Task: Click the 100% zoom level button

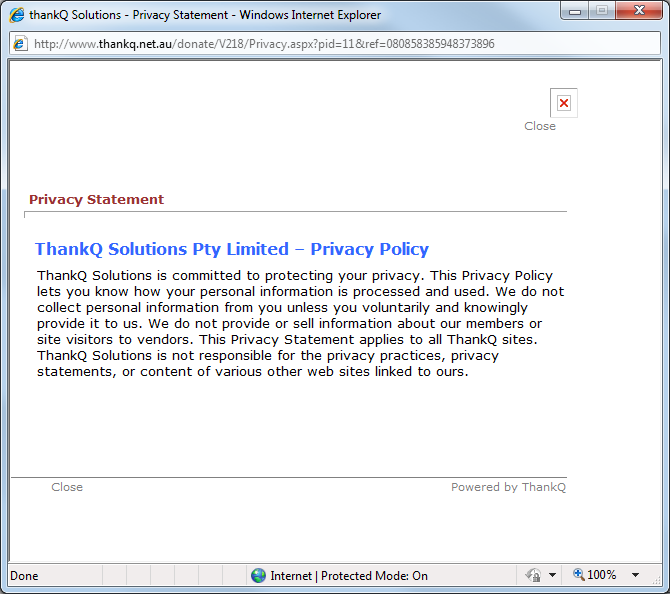Action: point(601,575)
